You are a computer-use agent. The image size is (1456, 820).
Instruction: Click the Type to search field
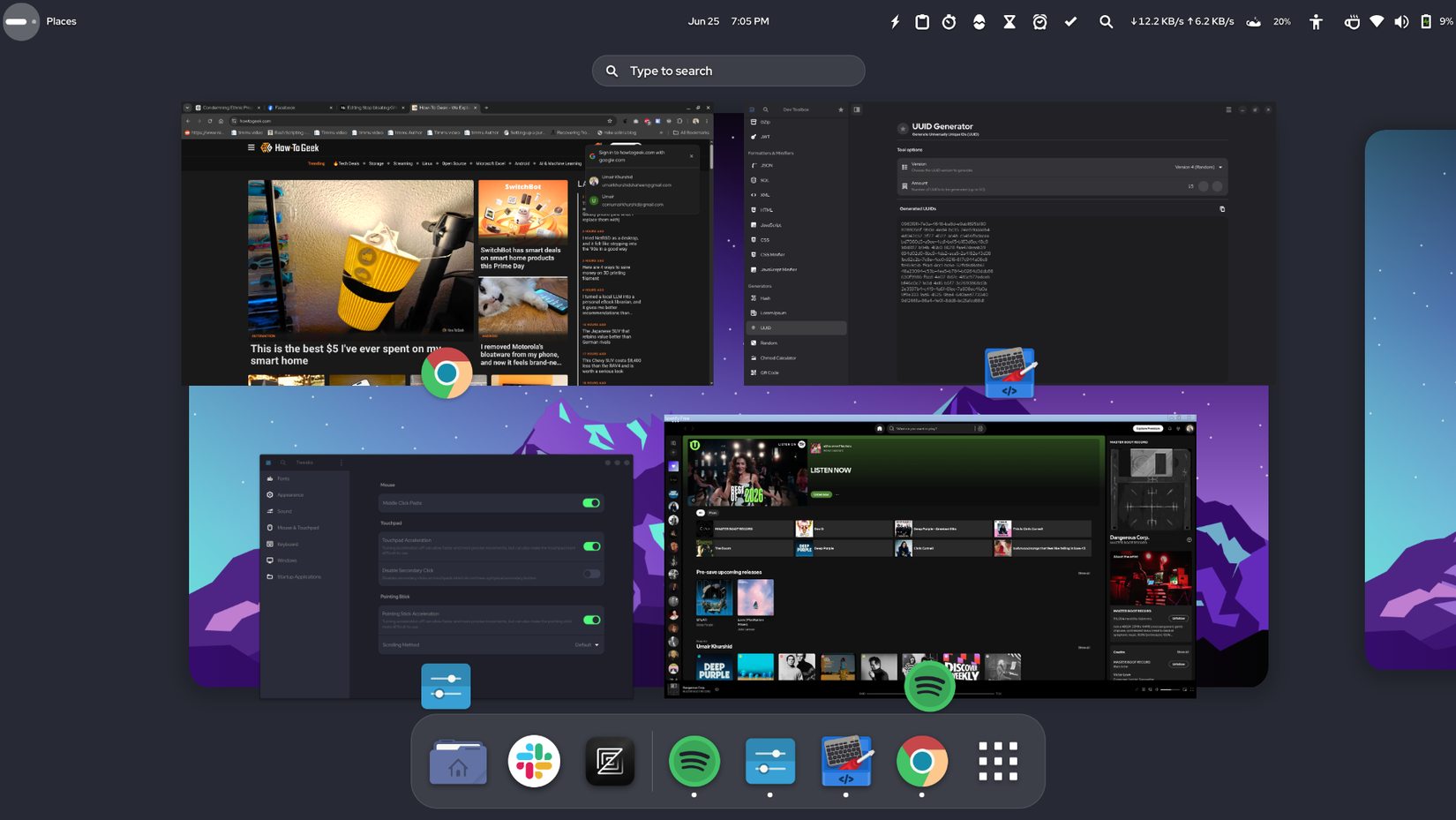coord(728,71)
